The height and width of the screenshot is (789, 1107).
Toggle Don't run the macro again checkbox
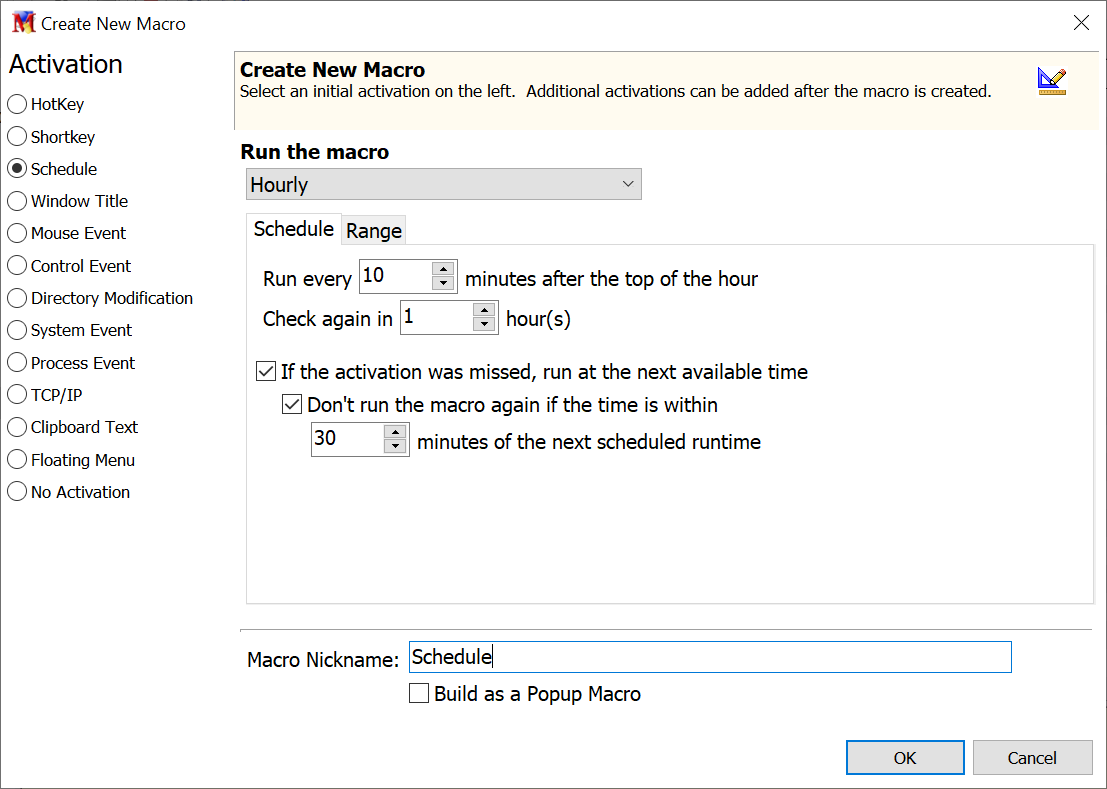coord(292,405)
